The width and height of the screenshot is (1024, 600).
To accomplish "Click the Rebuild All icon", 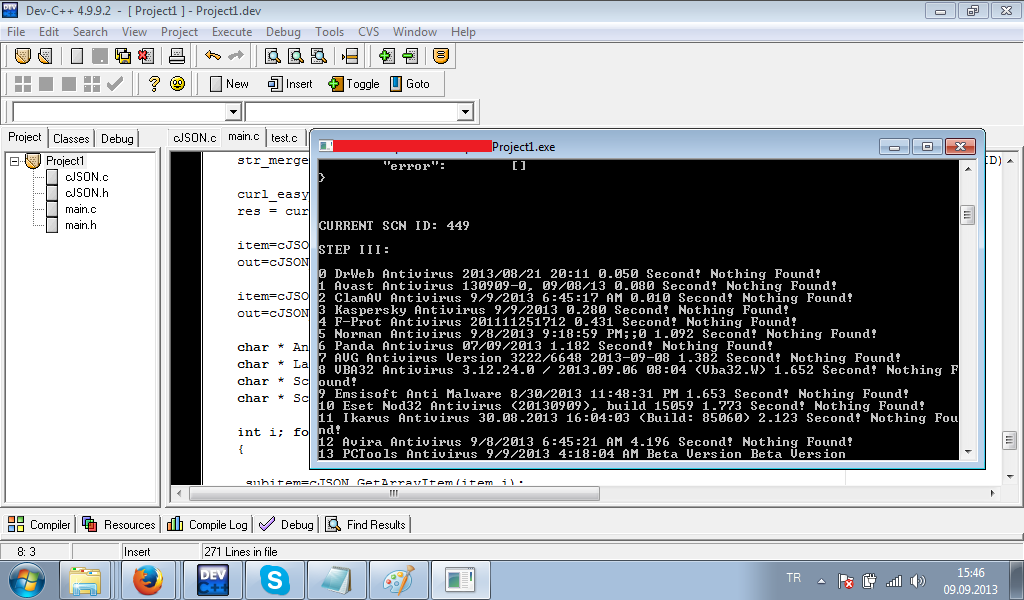I will tap(92, 84).
